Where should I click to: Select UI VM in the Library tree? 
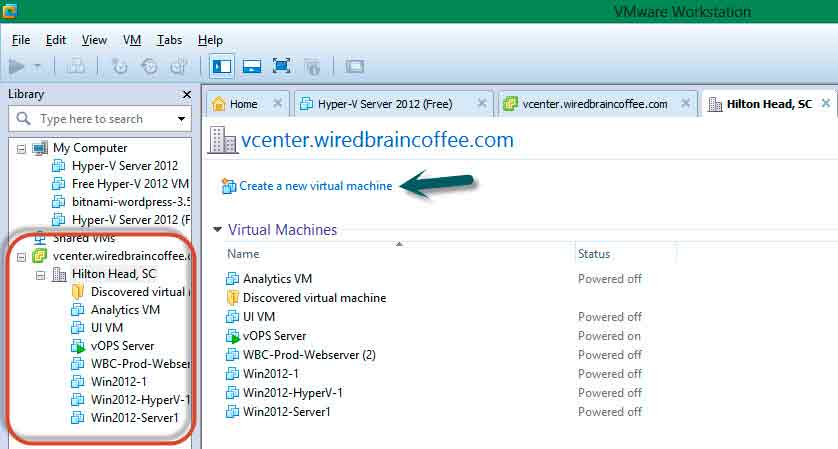[x=107, y=328]
